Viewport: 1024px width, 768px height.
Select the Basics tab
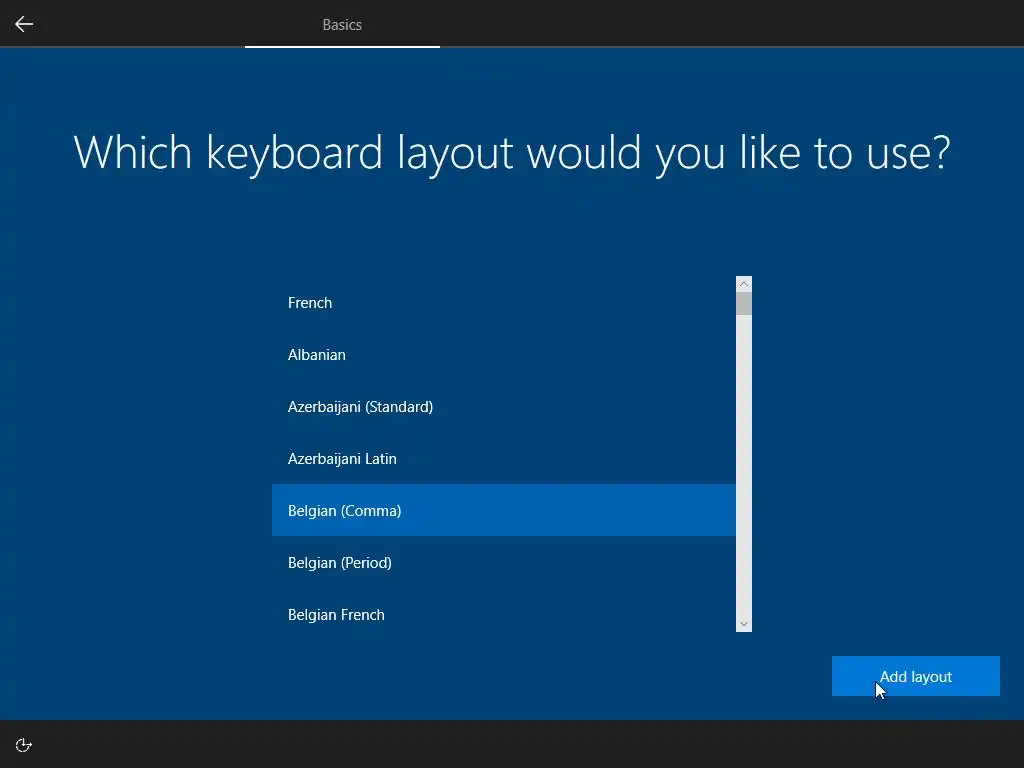pos(342,24)
